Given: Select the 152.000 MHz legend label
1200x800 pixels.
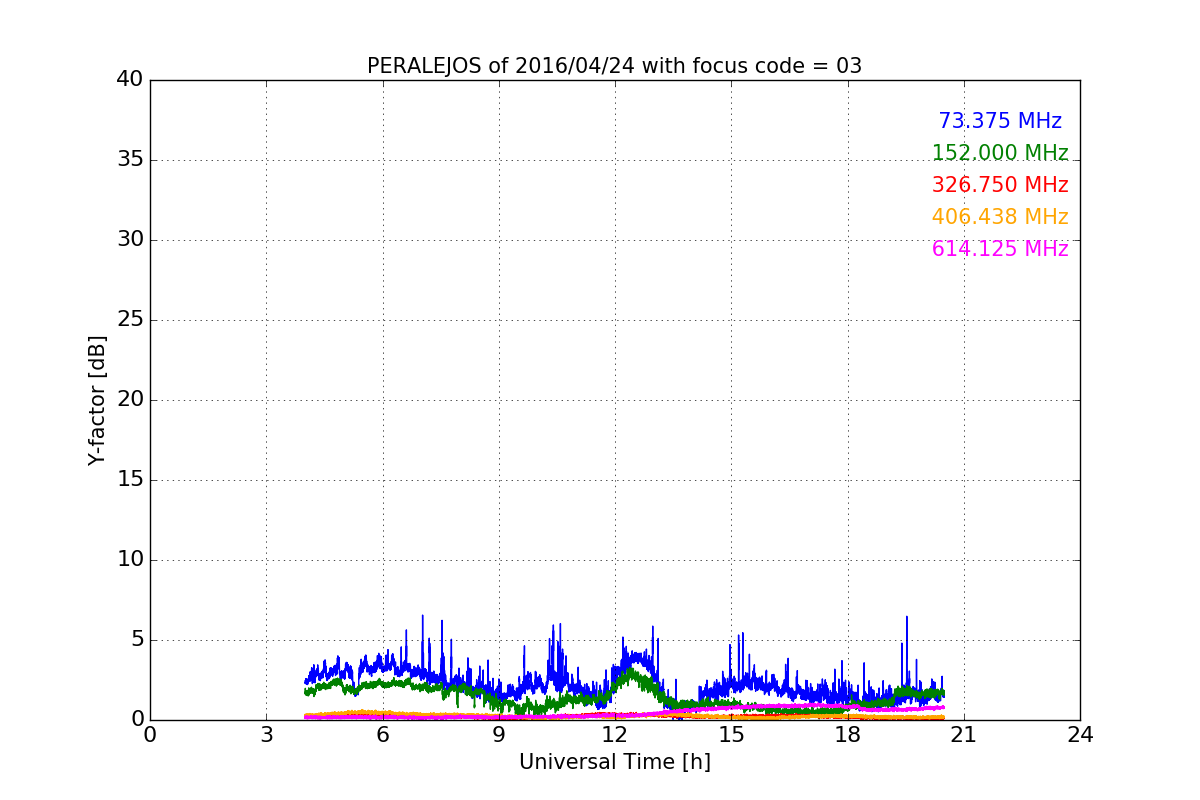Looking at the screenshot, I should pos(1000,153).
